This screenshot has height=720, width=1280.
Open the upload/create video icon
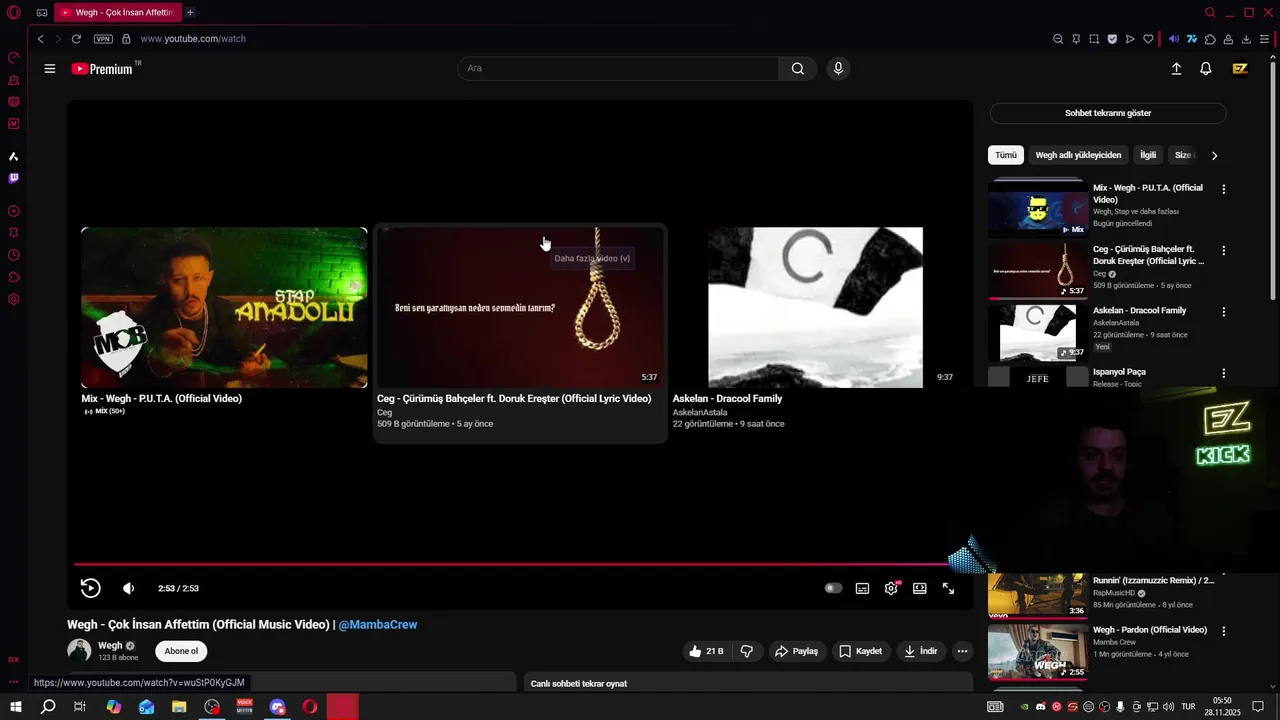click(1176, 69)
